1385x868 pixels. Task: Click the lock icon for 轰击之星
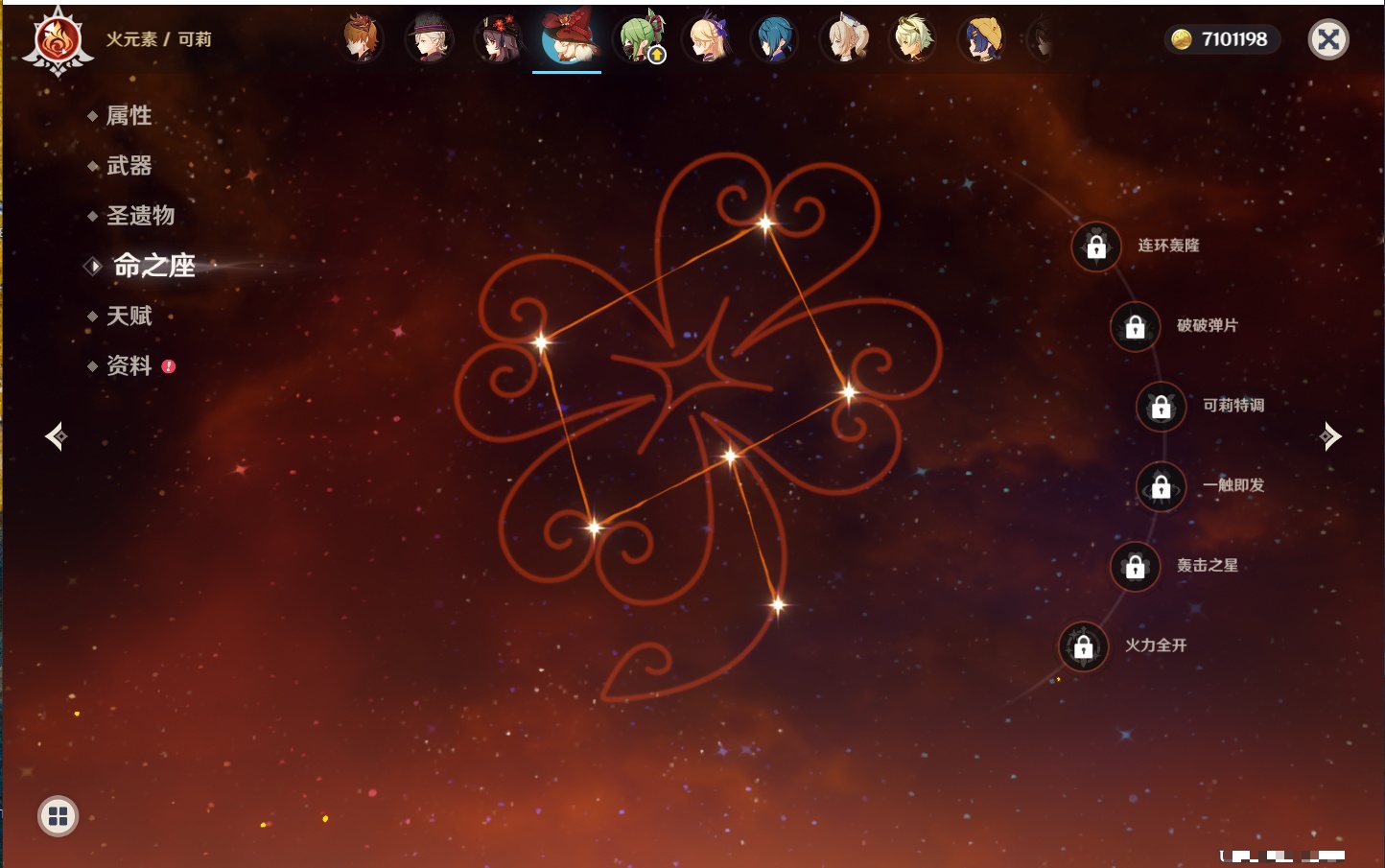click(1135, 567)
